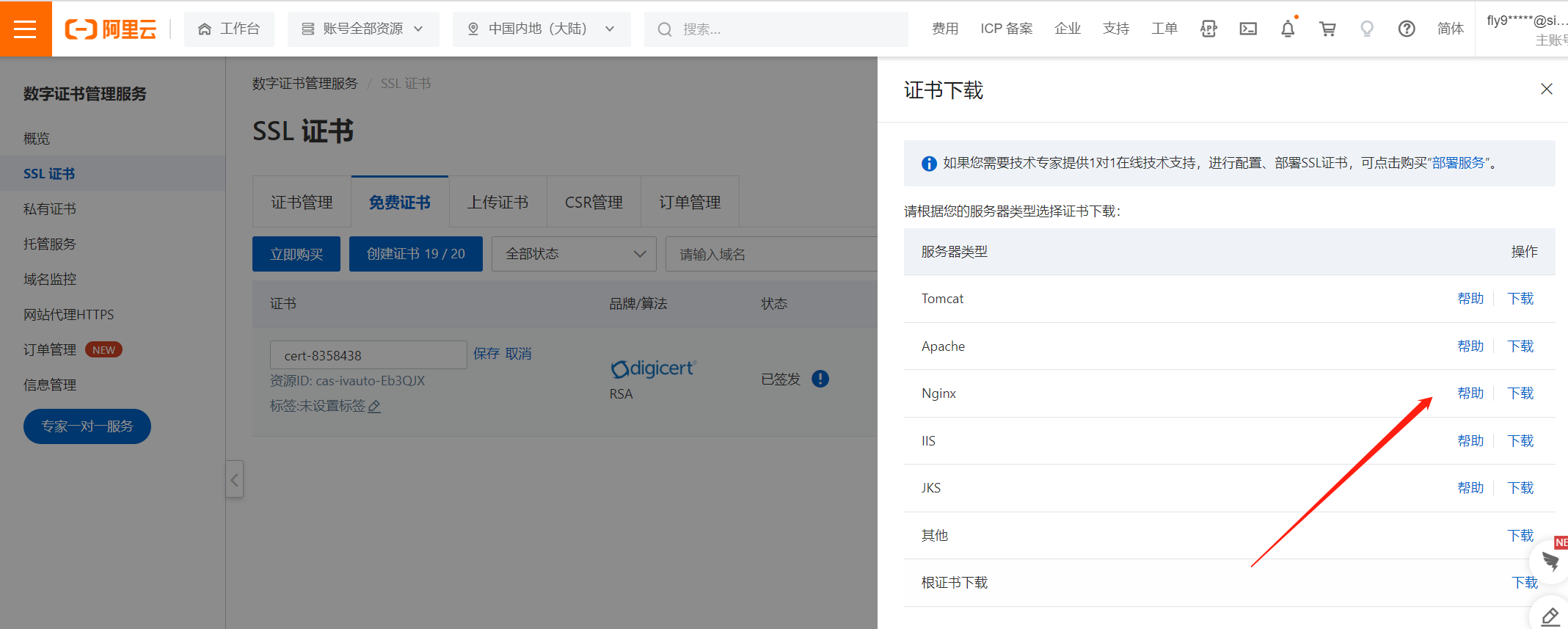Switch to the 上传证书 tab
Viewport: 1568px width, 629px height.
497,202
